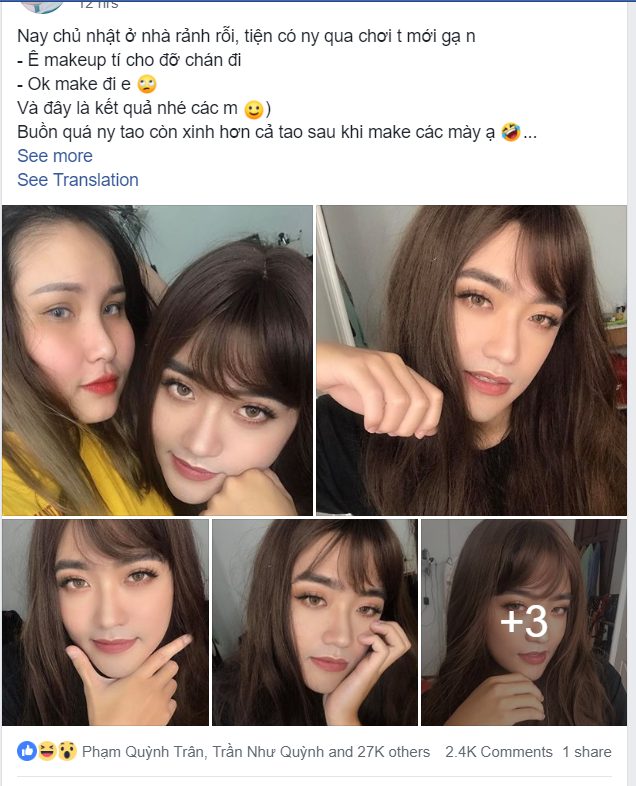636x786 pixels.
Task: View the "27K others" reactions list
Action: tap(394, 752)
